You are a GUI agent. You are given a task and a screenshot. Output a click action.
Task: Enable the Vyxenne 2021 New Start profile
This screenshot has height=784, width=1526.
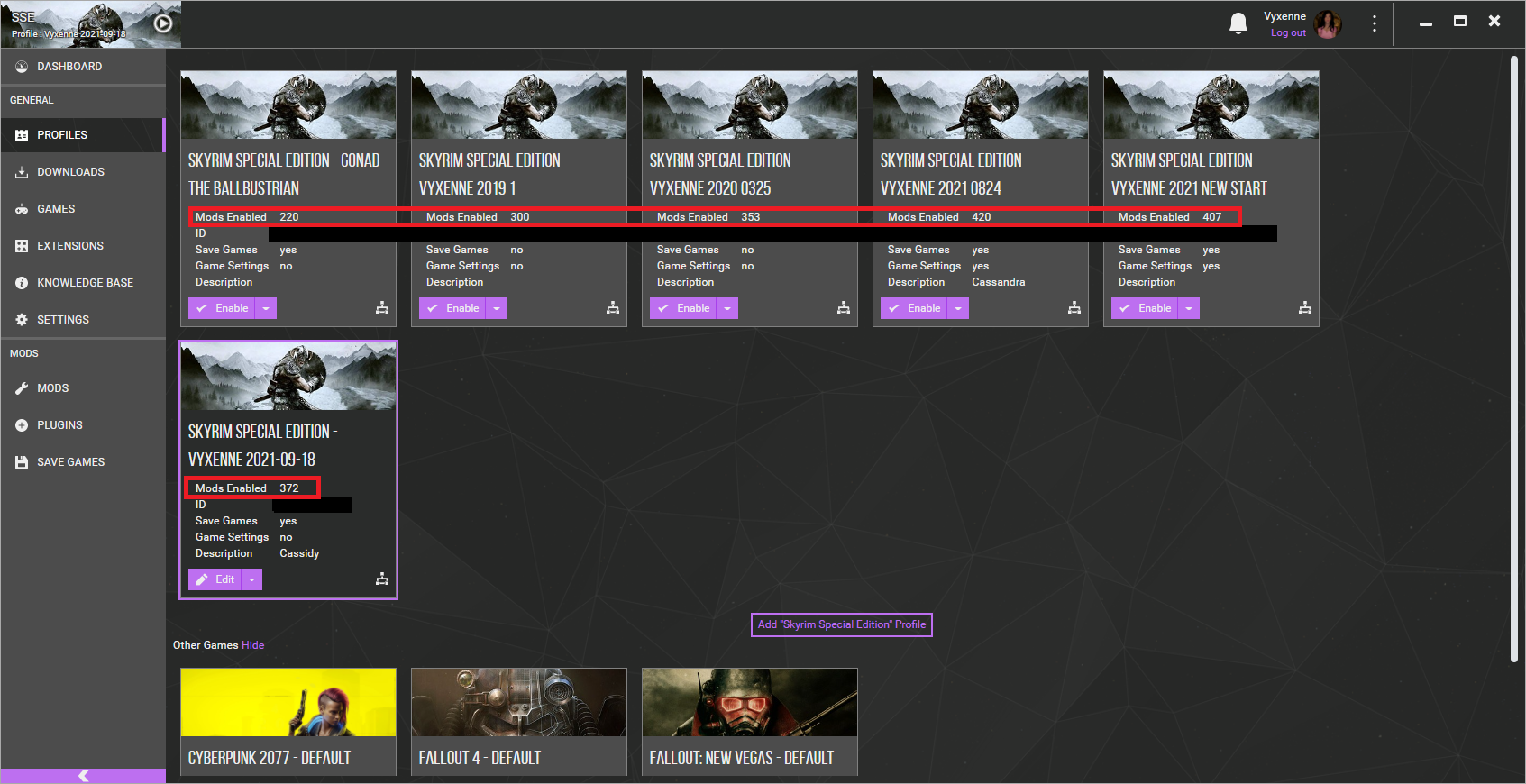click(1145, 308)
